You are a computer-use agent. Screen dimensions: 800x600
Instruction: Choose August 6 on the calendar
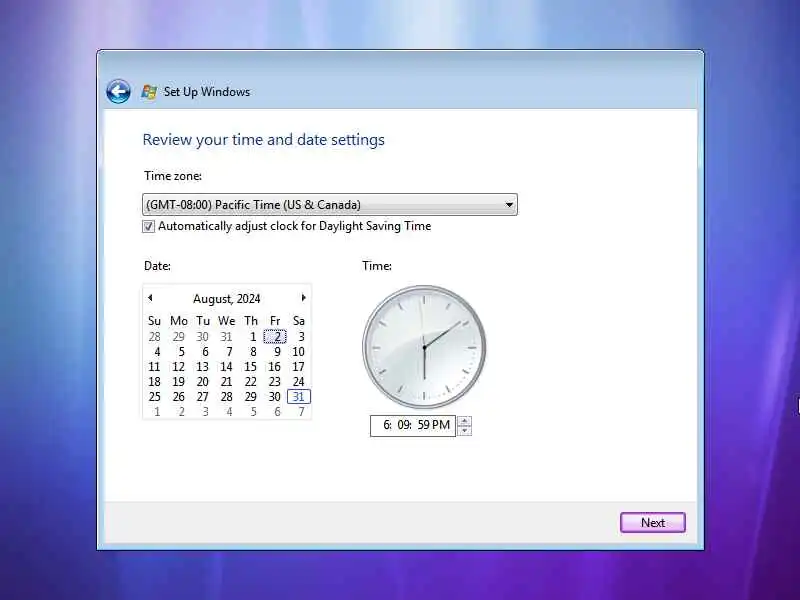point(205,352)
